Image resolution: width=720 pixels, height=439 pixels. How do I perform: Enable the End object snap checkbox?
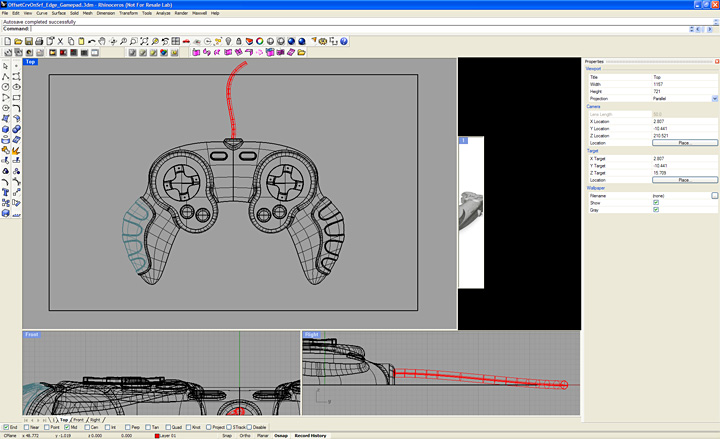click(x=6, y=428)
